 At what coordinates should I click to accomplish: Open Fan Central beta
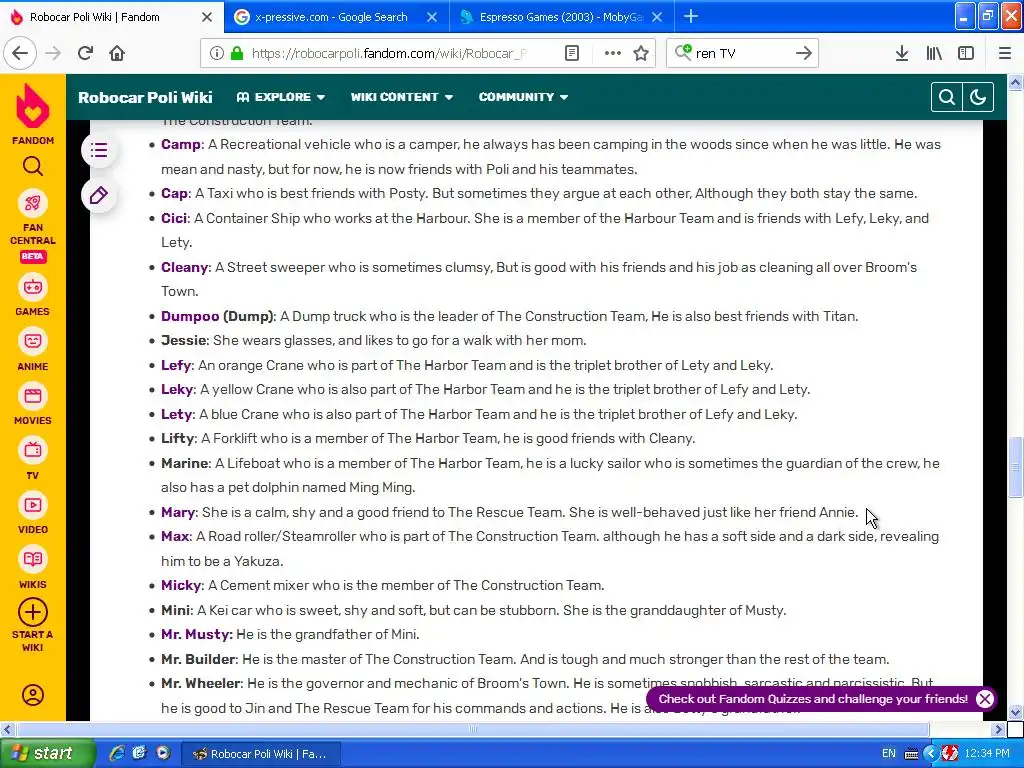[33, 227]
